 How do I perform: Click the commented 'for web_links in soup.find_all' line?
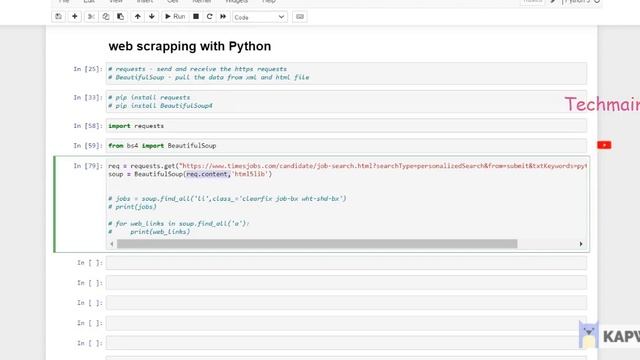pyautogui.click(x=179, y=224)
